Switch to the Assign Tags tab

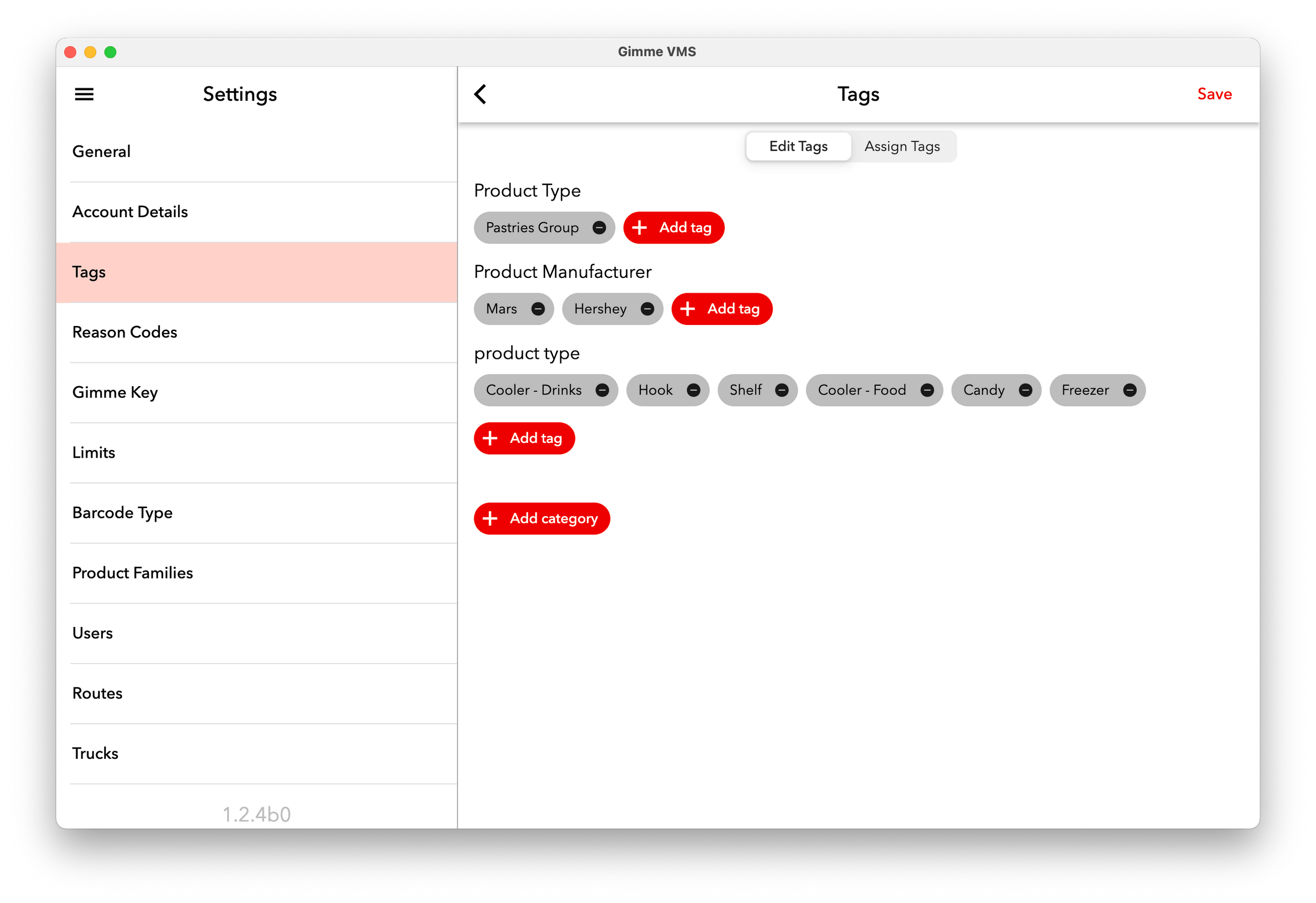coord(901,147)
